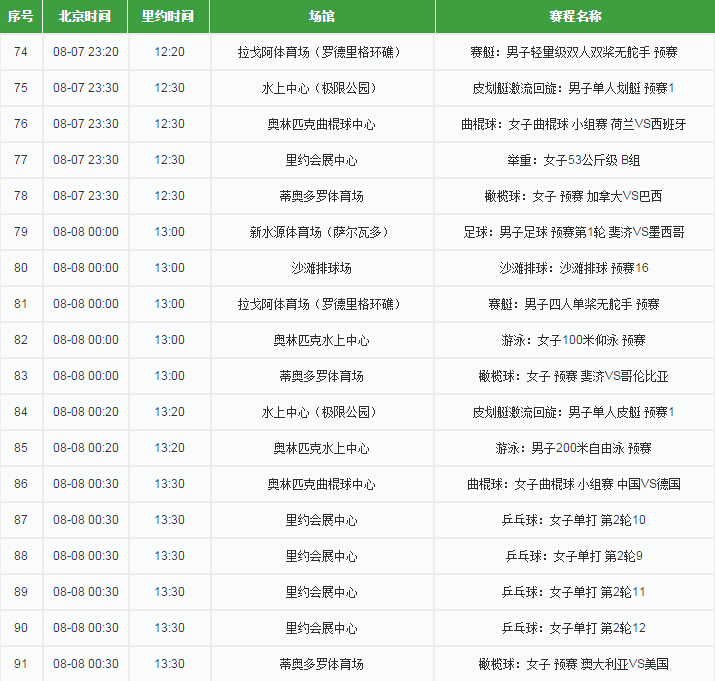Select row number 85 cell

tap(21, 448)
